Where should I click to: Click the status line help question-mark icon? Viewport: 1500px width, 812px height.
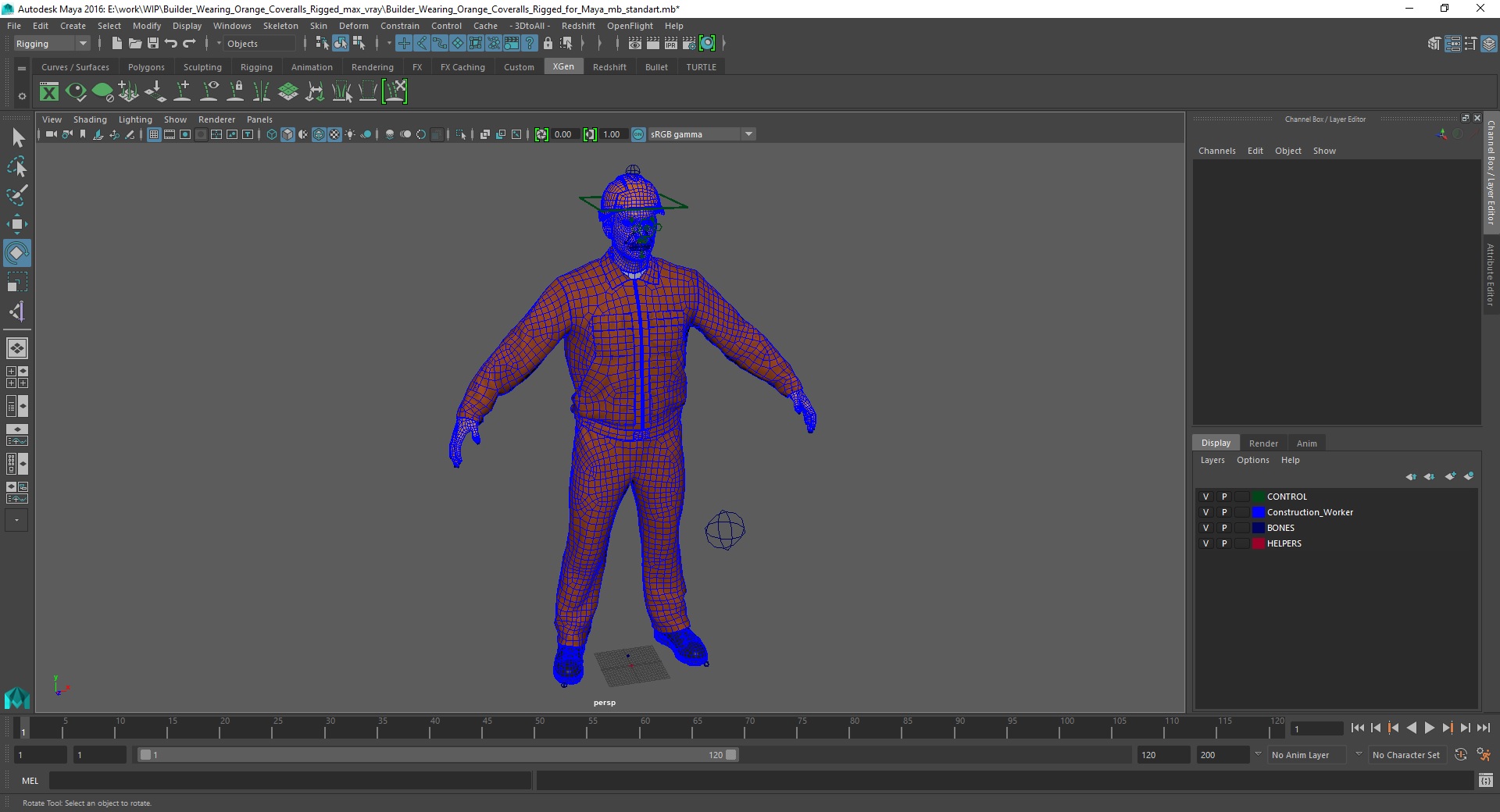pyautogui.click(x=530, y=44)
